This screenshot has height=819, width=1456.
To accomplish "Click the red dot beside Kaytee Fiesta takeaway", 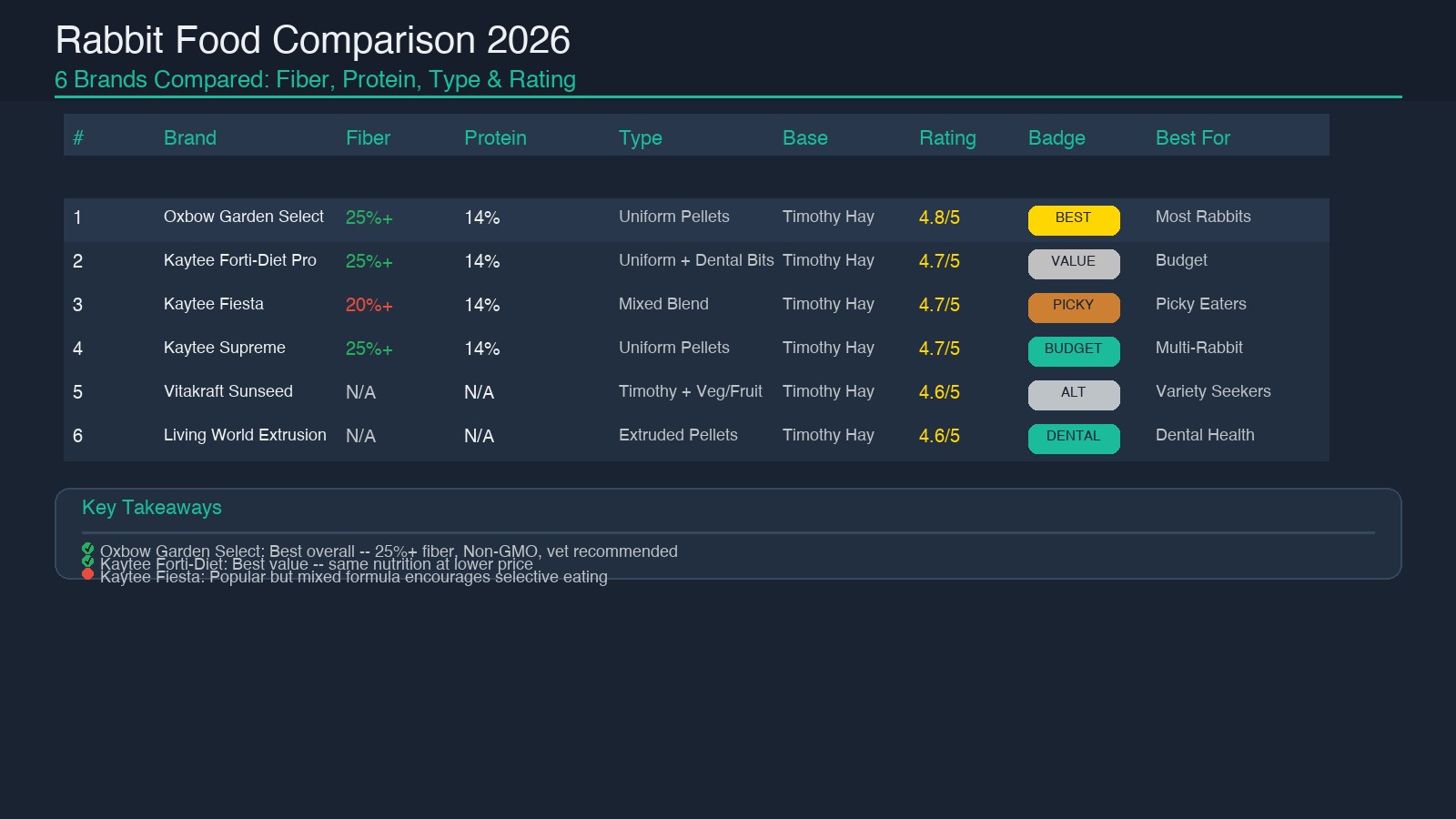I will [87, 573].
